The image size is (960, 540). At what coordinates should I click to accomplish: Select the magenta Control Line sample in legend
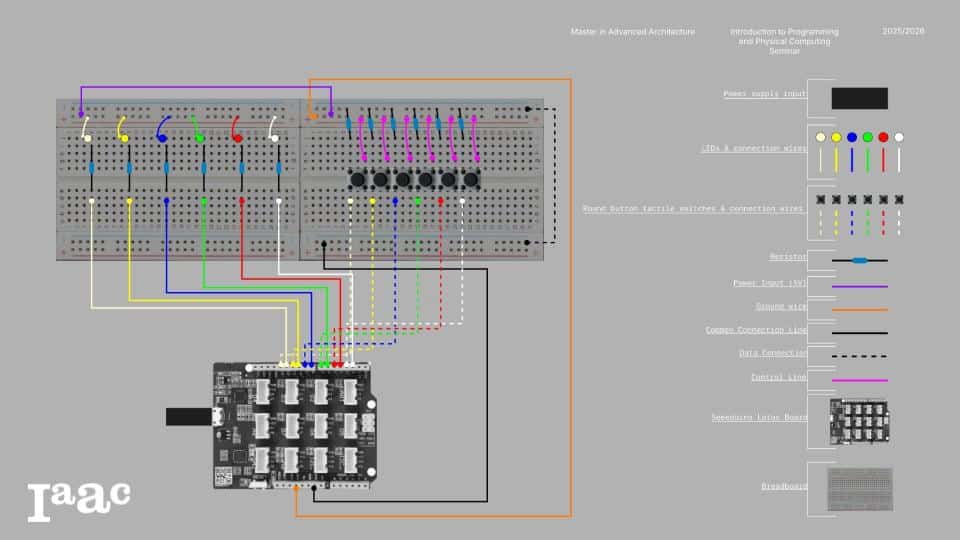859,380
